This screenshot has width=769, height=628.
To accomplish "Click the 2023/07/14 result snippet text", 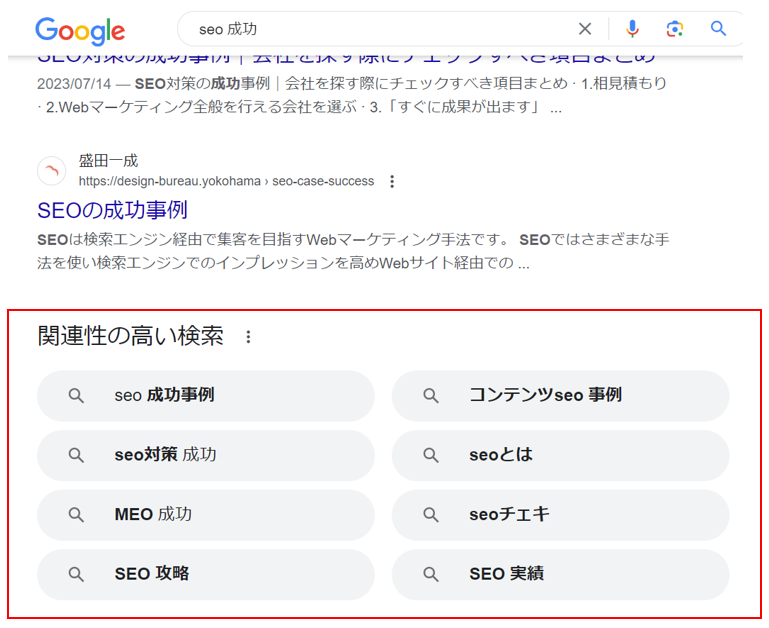I will pyautogui.click(x=352, y=95).
